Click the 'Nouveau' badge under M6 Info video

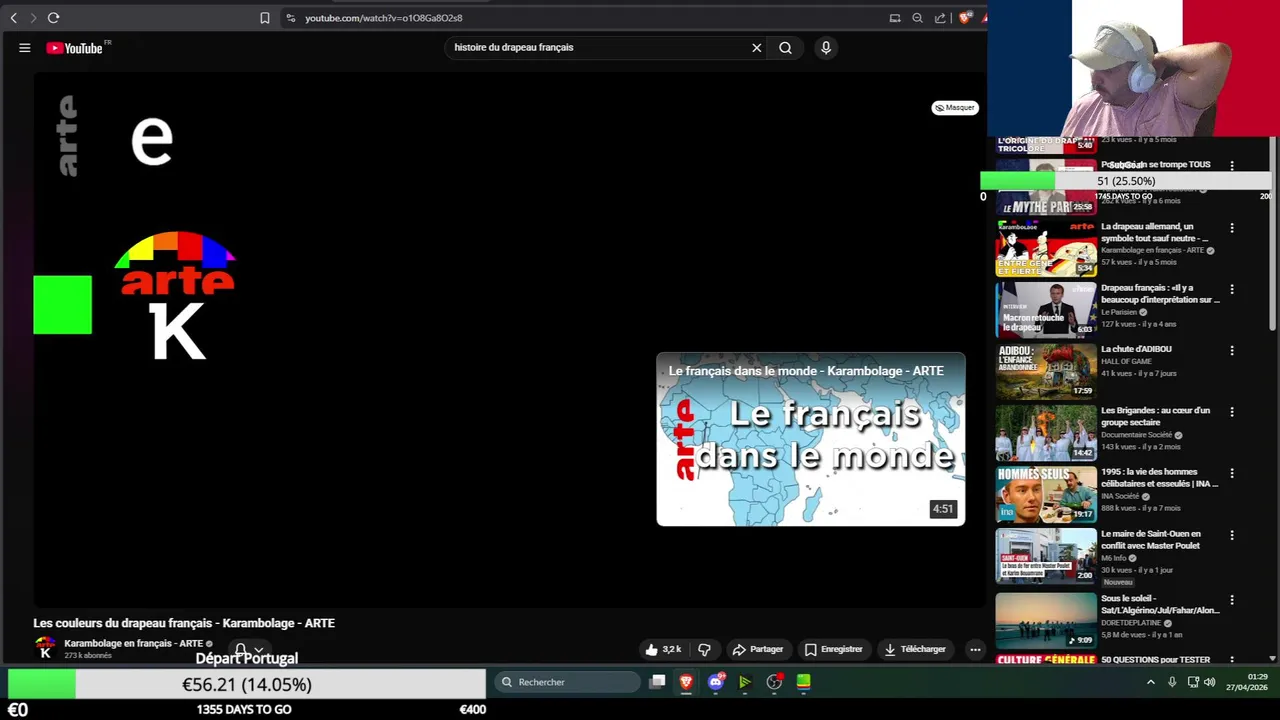point(1118,582)
